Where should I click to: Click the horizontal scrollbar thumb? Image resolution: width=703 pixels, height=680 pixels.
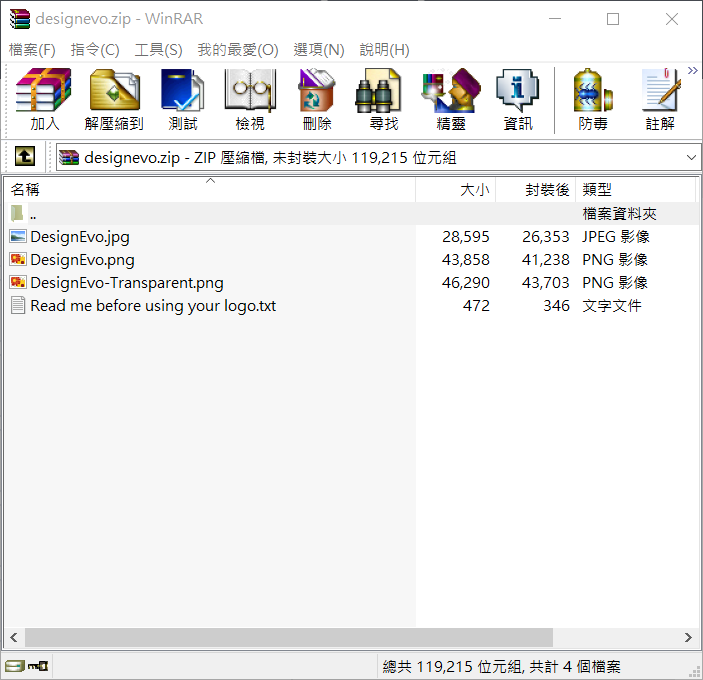point(289,637)
